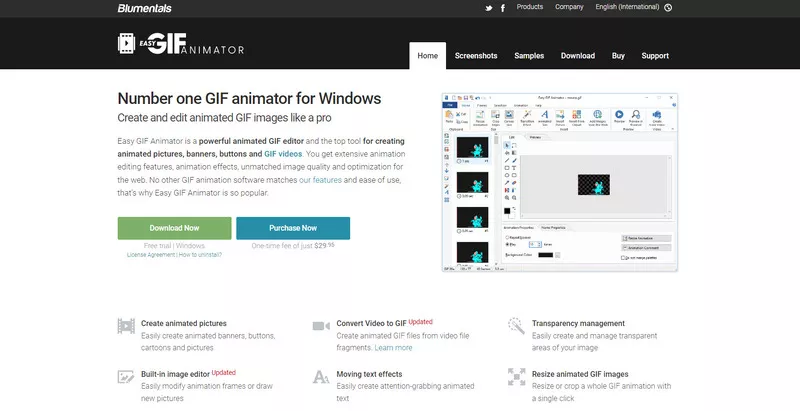Click the Built-in image editor icon
This screenshot has width=800, height=411.
pos(126,377)
